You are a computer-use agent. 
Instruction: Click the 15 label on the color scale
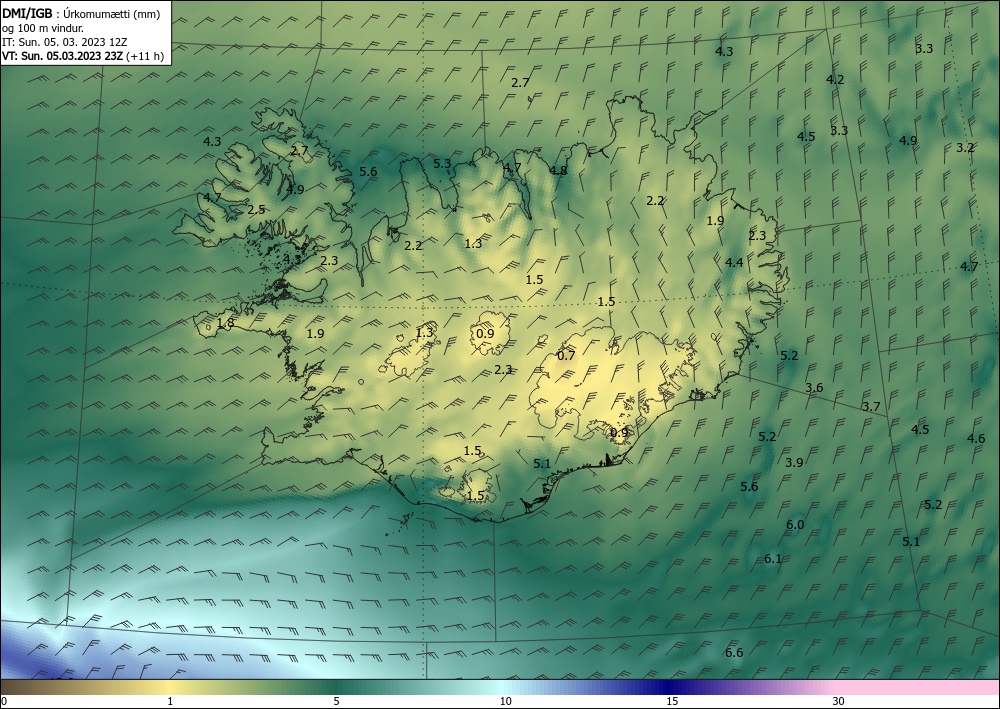coord(672,701)
